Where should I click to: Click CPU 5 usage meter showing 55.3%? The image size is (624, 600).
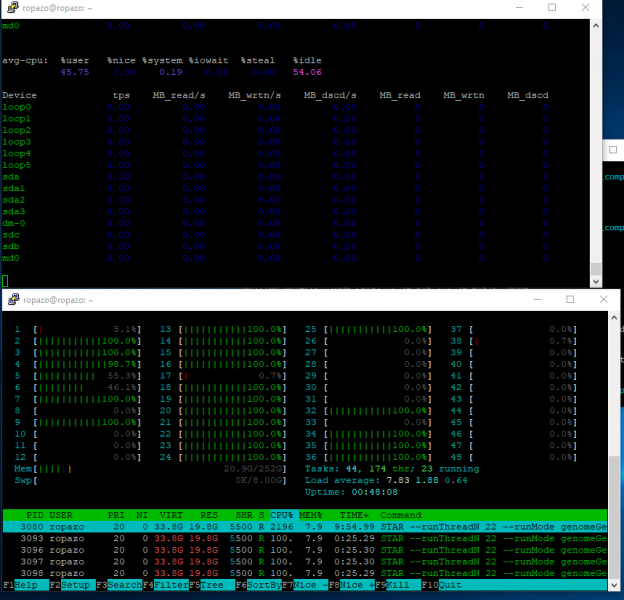click(x=87, y=376)
